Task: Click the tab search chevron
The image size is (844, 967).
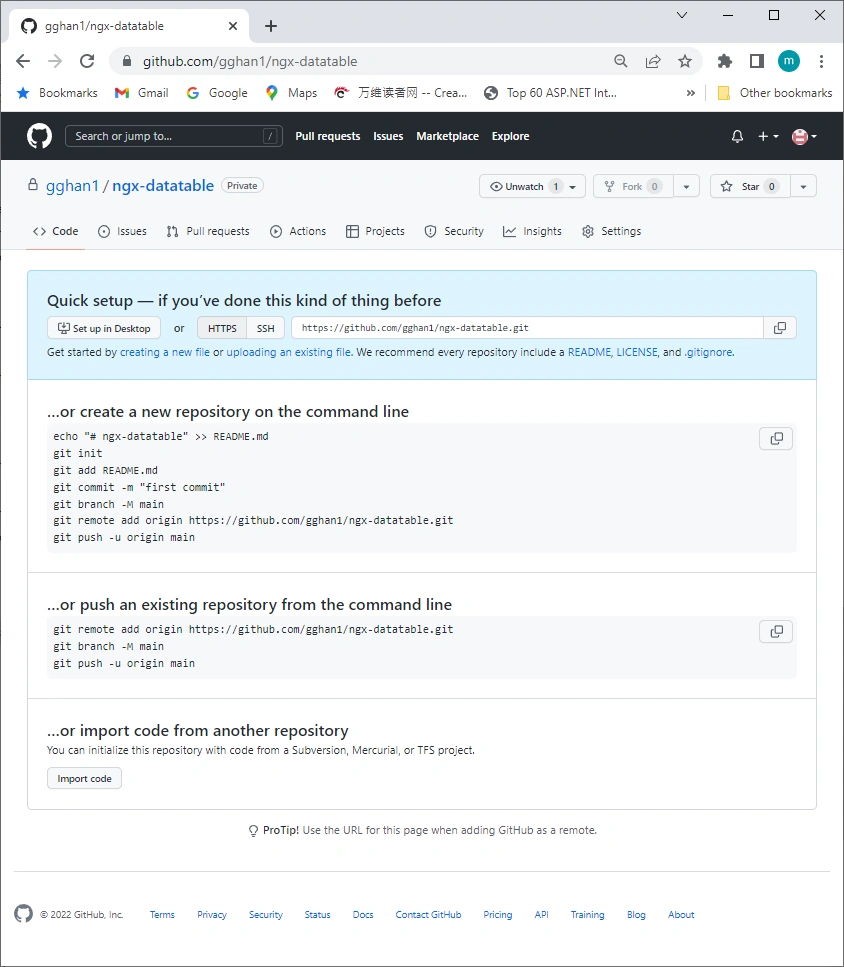Action: tap(682, 15)
